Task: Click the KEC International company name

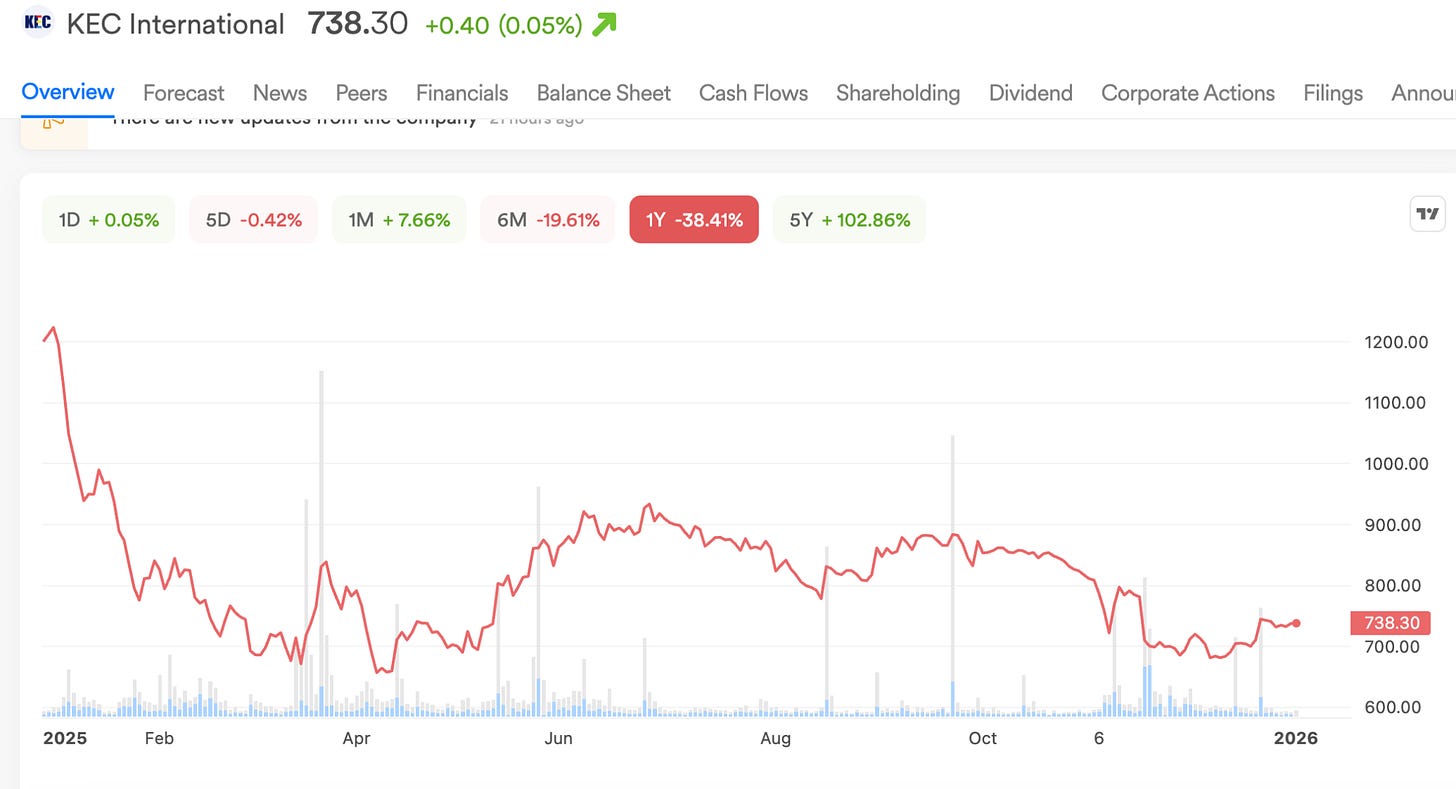Action: [175, 23]
